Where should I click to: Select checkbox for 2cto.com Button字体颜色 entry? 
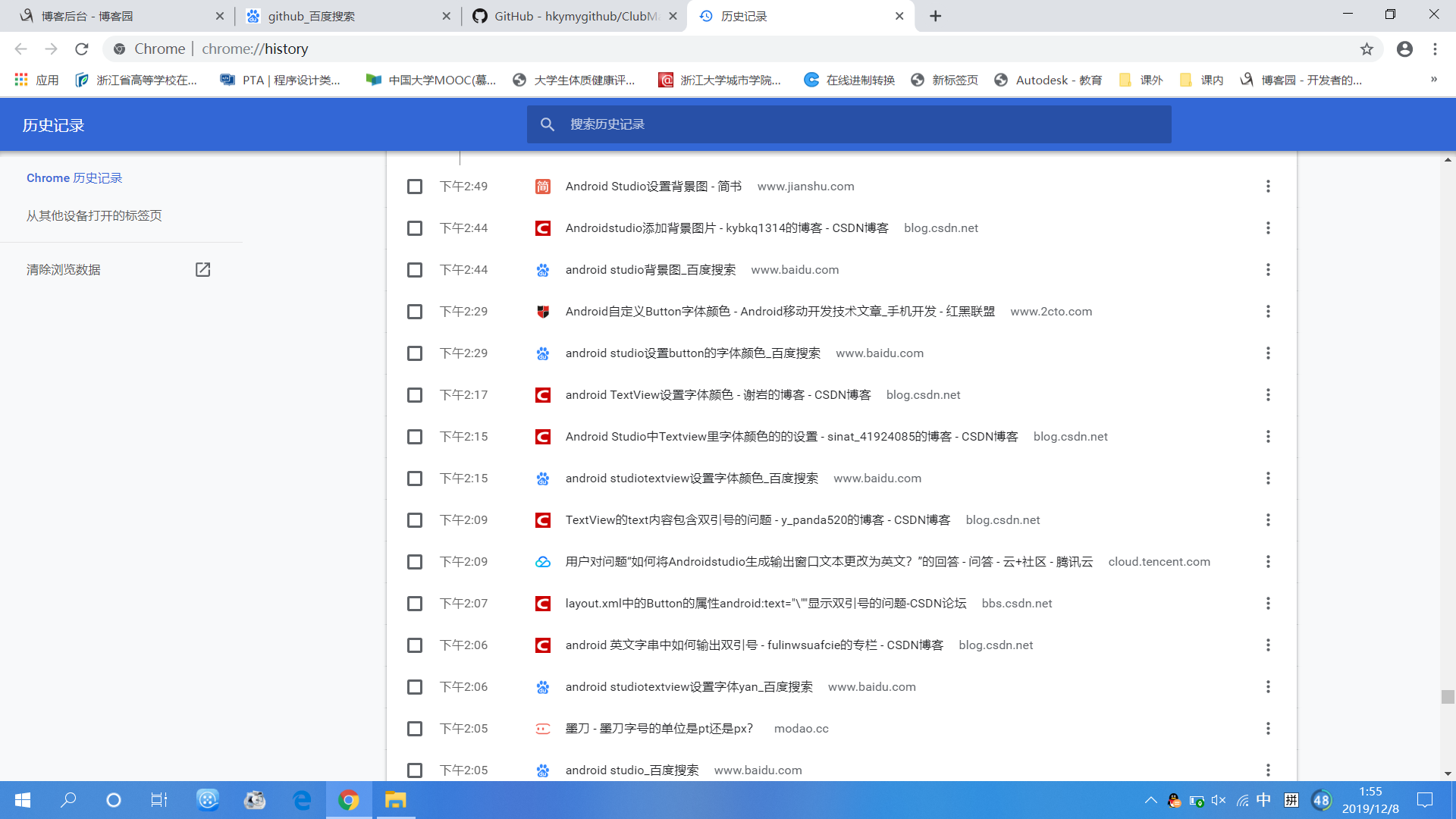point(415,312)
